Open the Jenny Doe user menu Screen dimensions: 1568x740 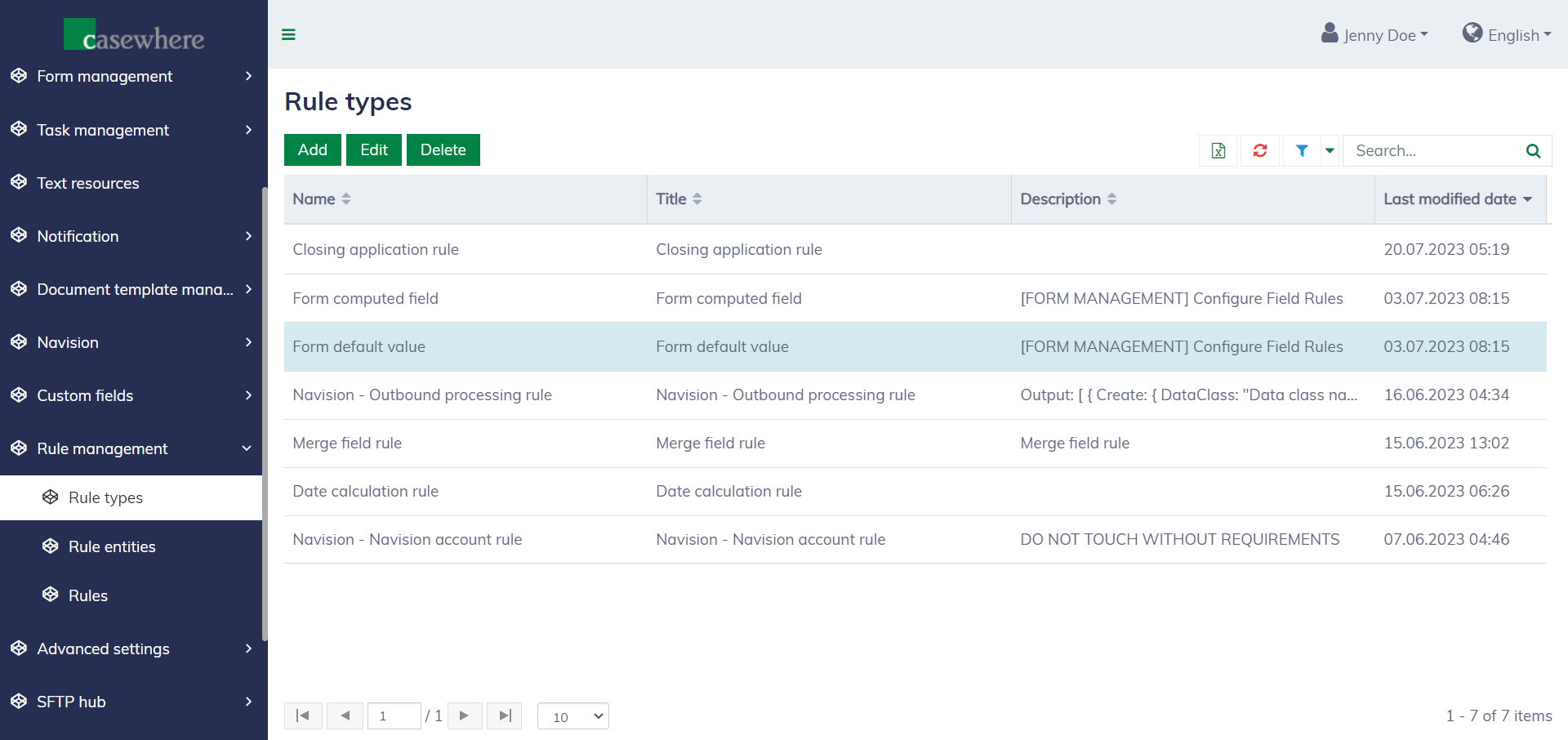click(1375, 34)
